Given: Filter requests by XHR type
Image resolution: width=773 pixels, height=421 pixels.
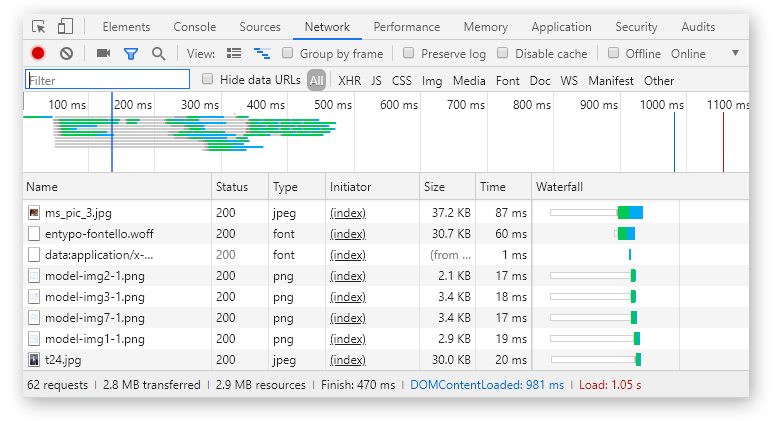Looking at the screenshot, I should pos(350,80).
